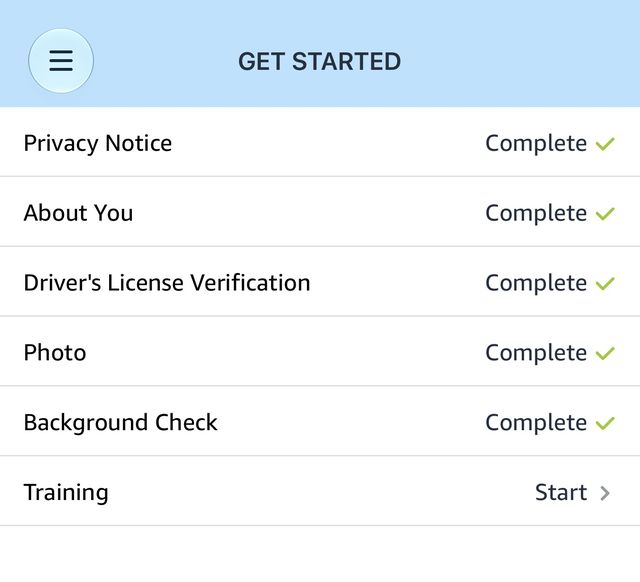Viewport: 640px width, 582px height.
Task: Open the Photo step
Action: click(320, 352)
